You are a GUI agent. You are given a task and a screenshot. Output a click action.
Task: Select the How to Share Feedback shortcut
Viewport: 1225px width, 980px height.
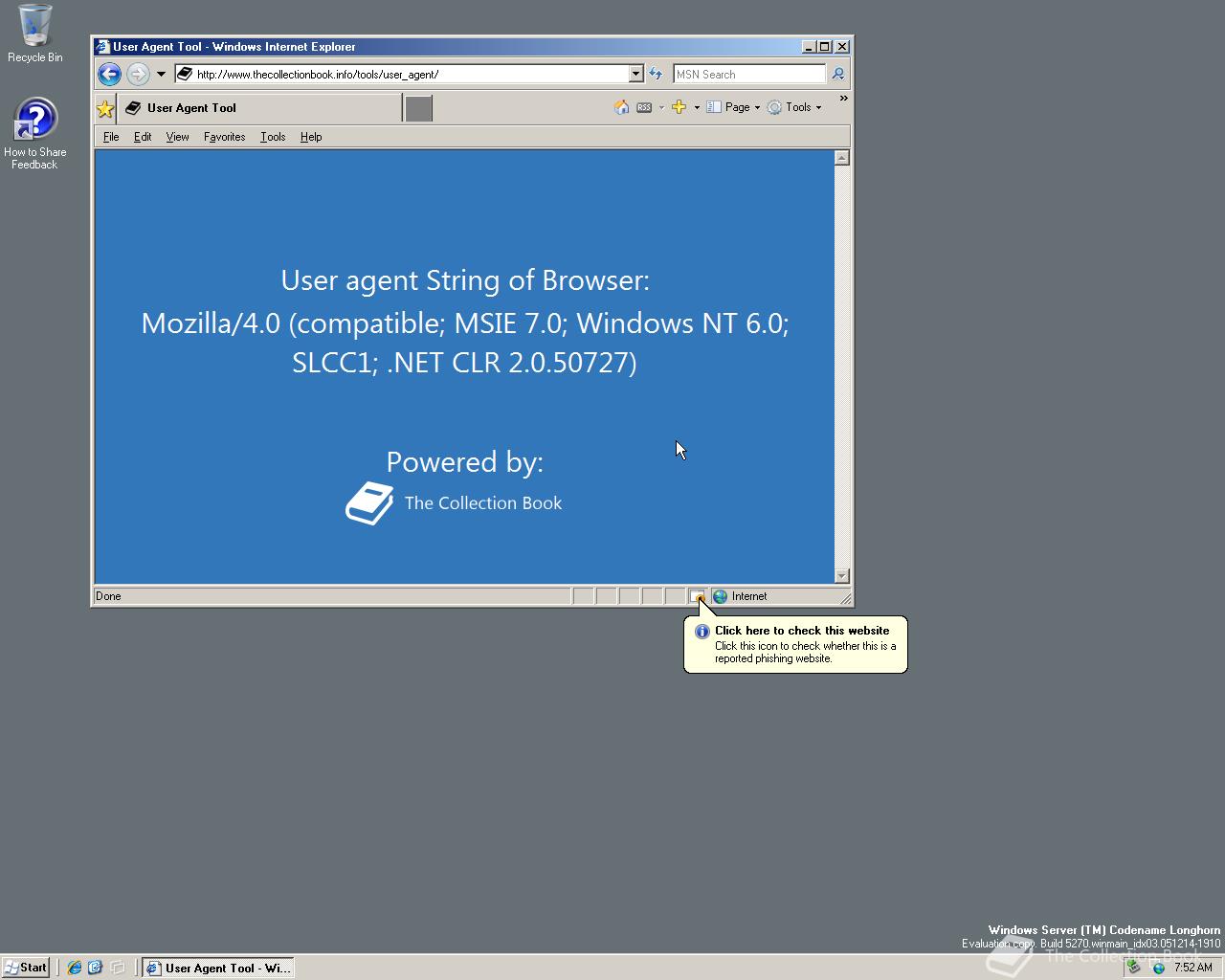(34, 134)
